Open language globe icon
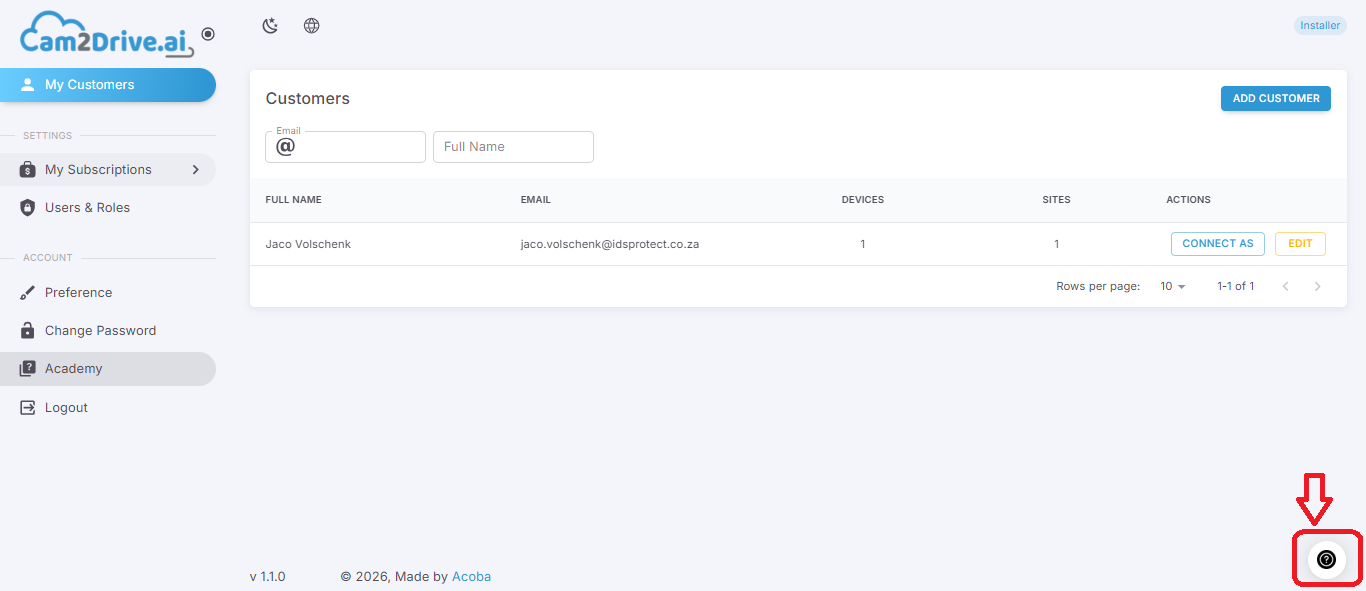This screenshot has width=1366, height=591. tap(312, 26)
